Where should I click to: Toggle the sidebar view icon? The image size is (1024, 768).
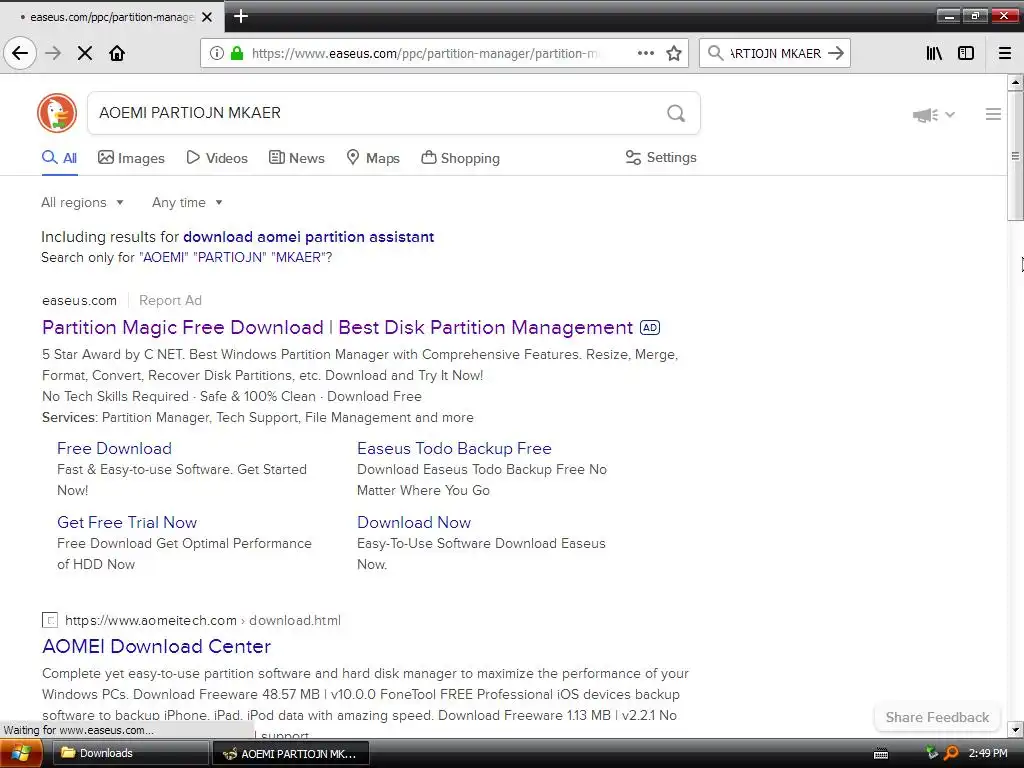[x=966, y=53]
